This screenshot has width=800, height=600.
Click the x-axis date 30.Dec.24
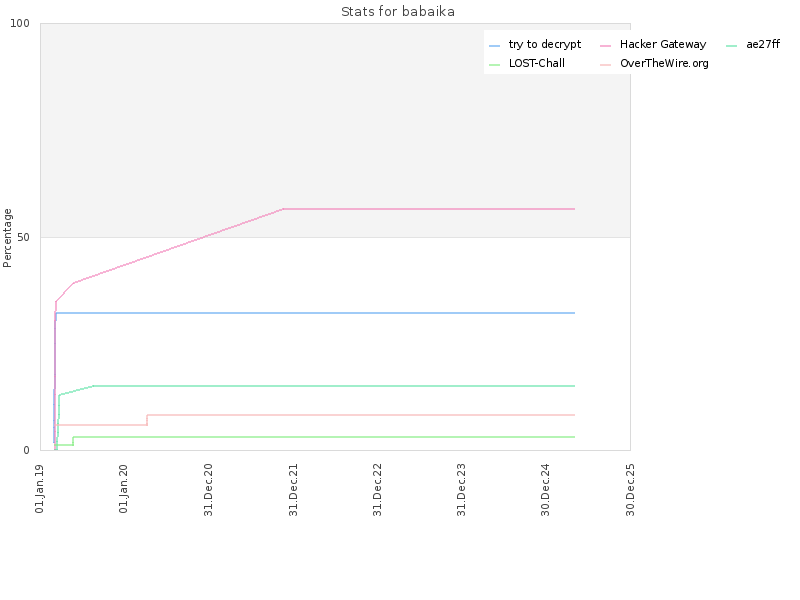pos(546,490)
